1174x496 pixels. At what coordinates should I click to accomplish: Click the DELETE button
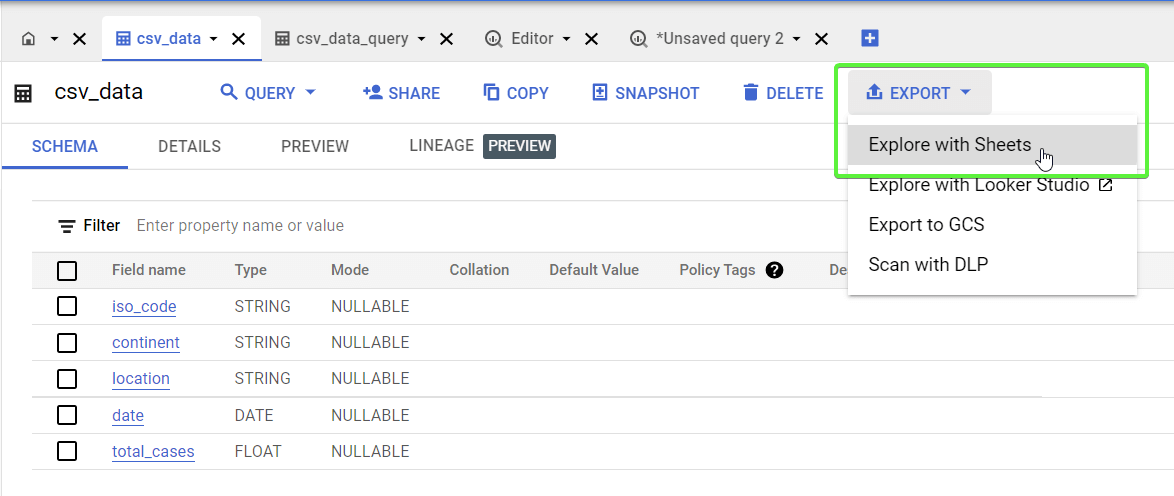[782, 93]
